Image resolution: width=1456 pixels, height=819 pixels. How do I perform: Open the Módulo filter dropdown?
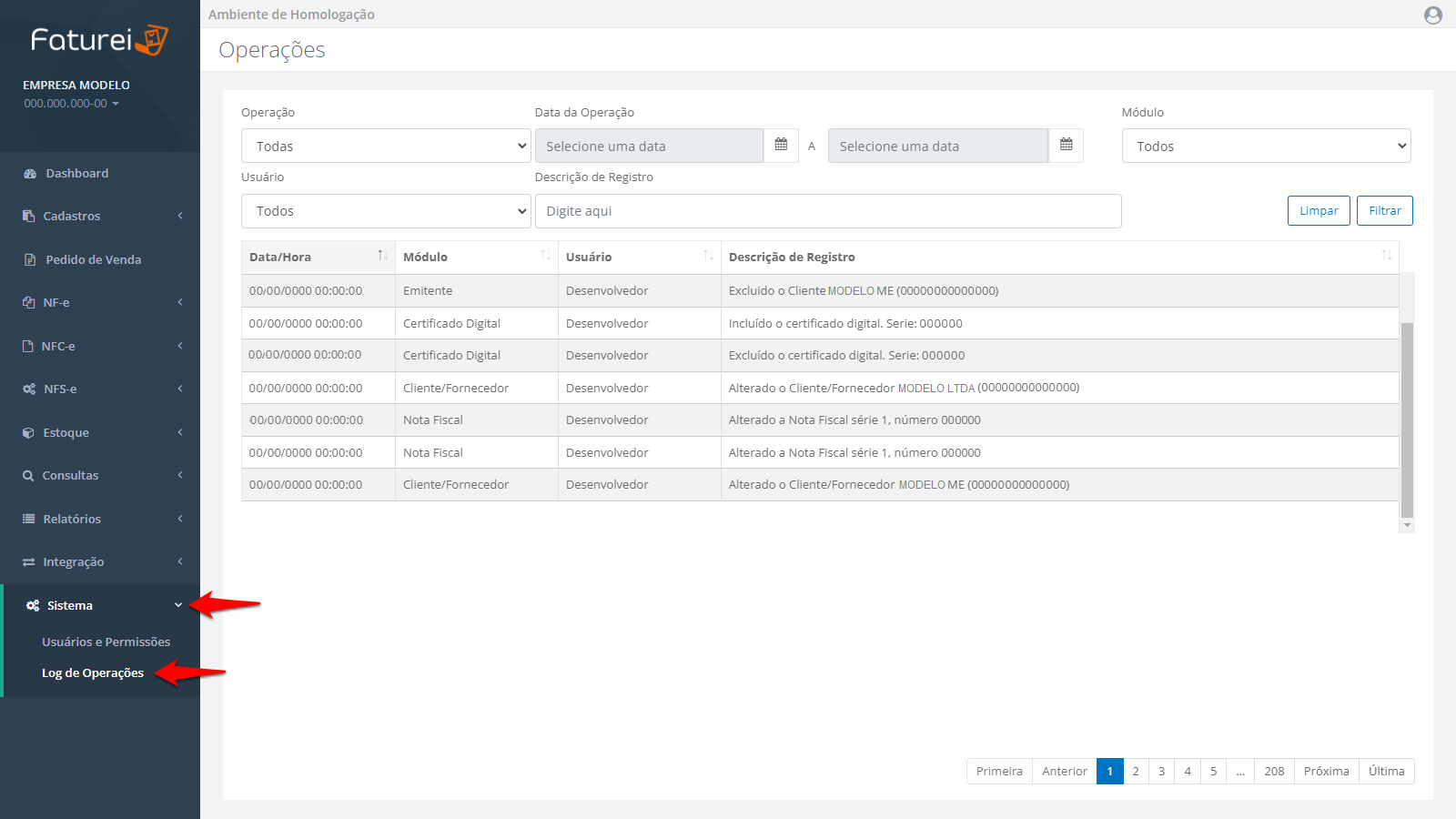coord(1266,146)
